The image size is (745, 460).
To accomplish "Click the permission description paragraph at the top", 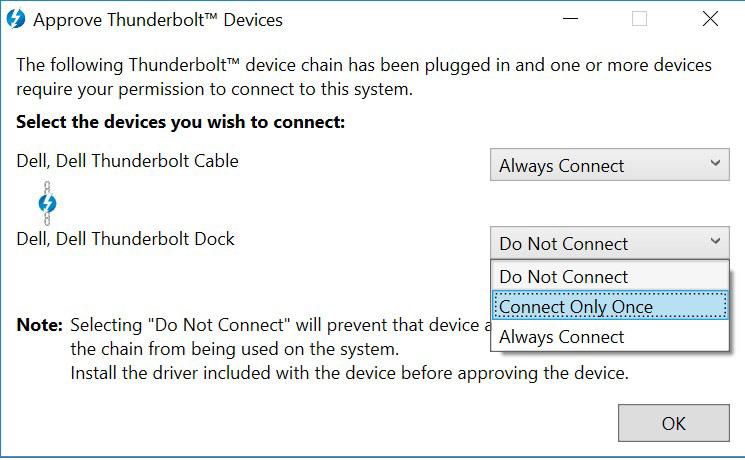I will (364, 77).
